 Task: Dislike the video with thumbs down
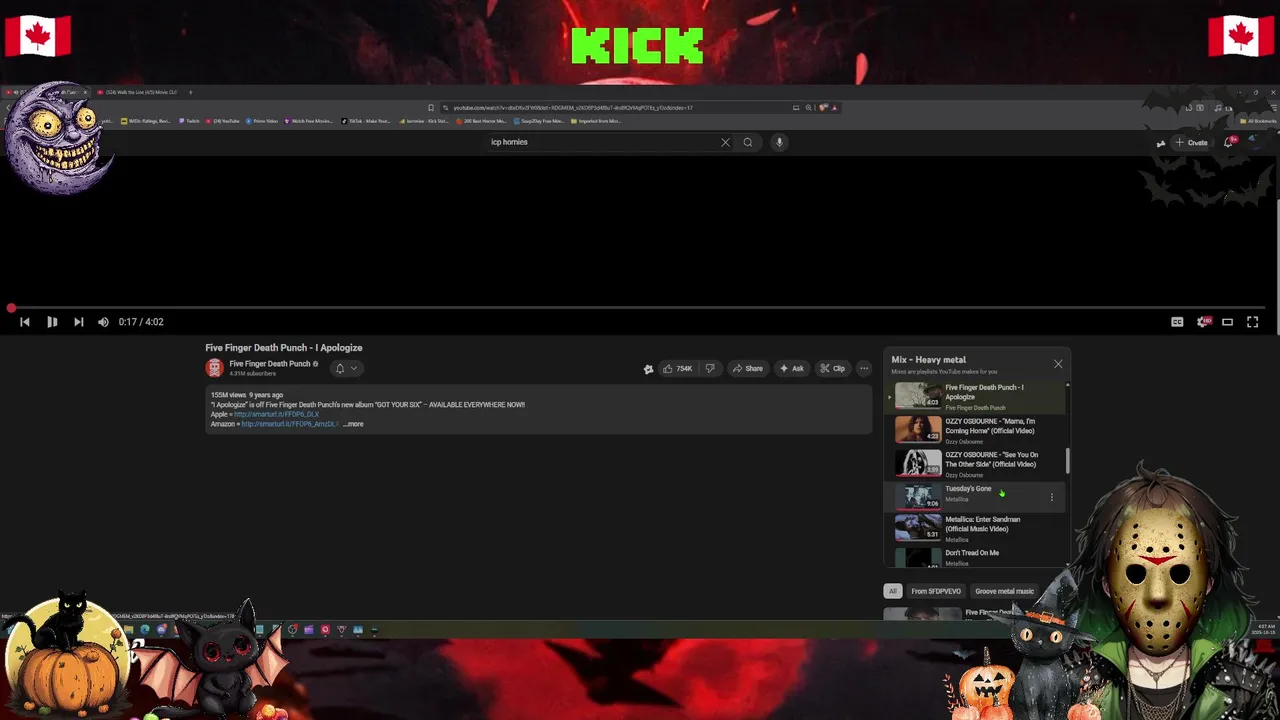[x=710, y=369]
